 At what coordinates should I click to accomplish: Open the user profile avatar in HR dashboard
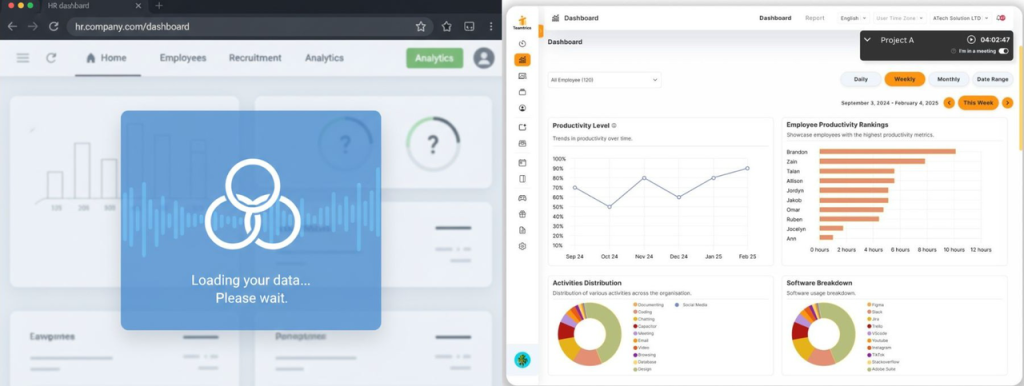coord(484,58)
